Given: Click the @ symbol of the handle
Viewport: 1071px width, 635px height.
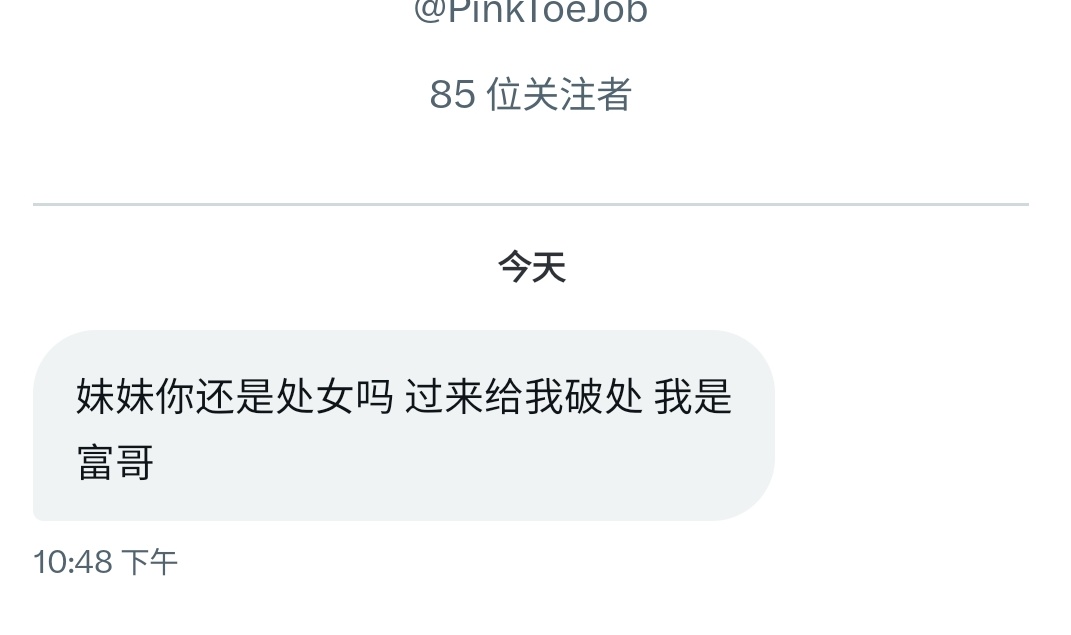Looking at the screenshot, I should click(x=430, y=11).
